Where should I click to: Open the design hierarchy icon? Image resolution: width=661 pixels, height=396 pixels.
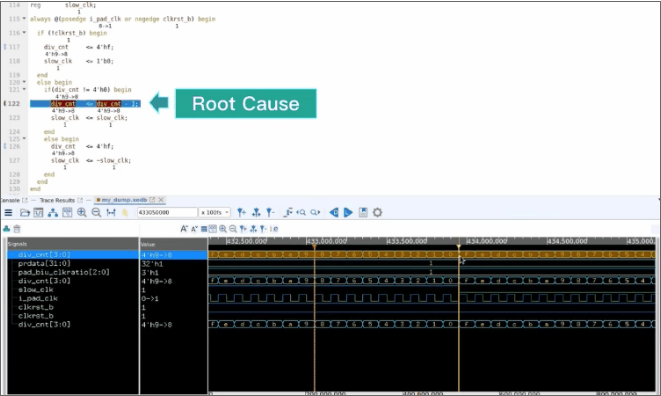tap(53, 213)
